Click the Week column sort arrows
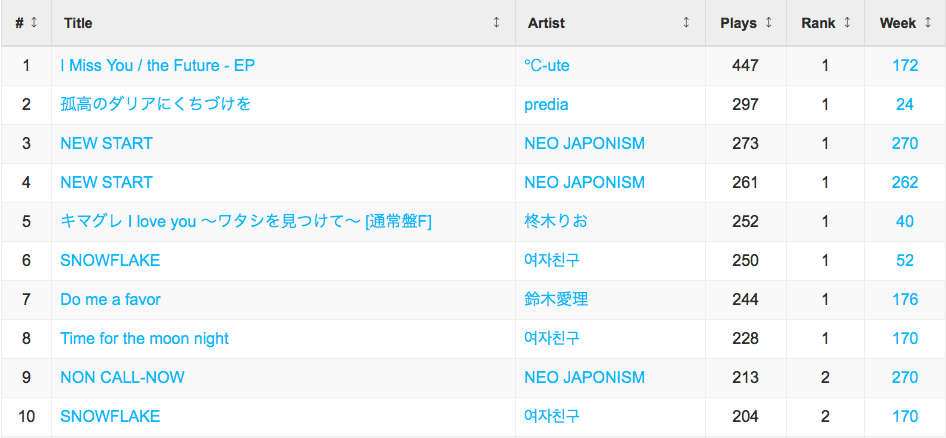946x438 pixels. click(927, 23)
